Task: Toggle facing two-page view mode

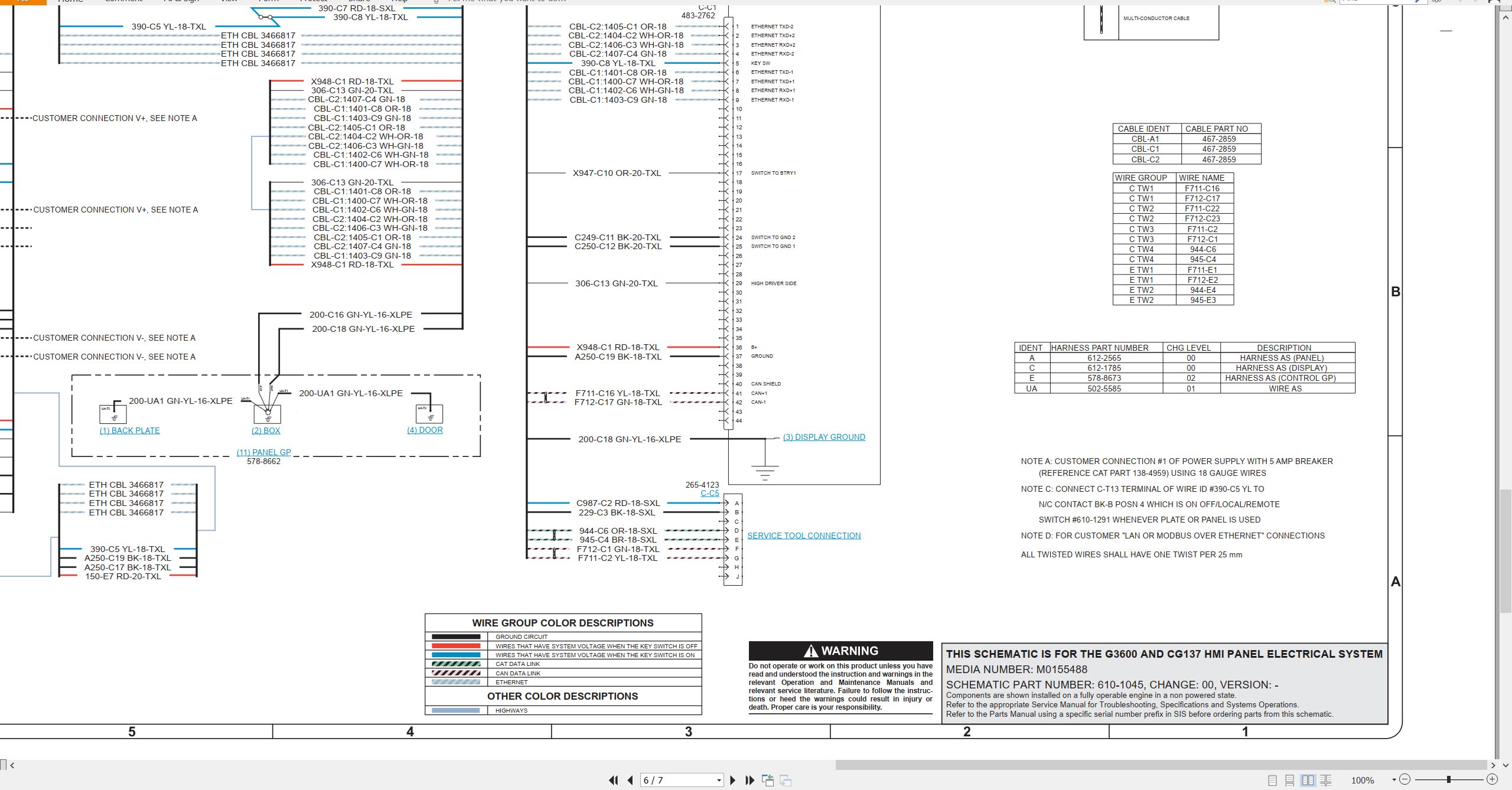Action: click(x=1308, y=781)
